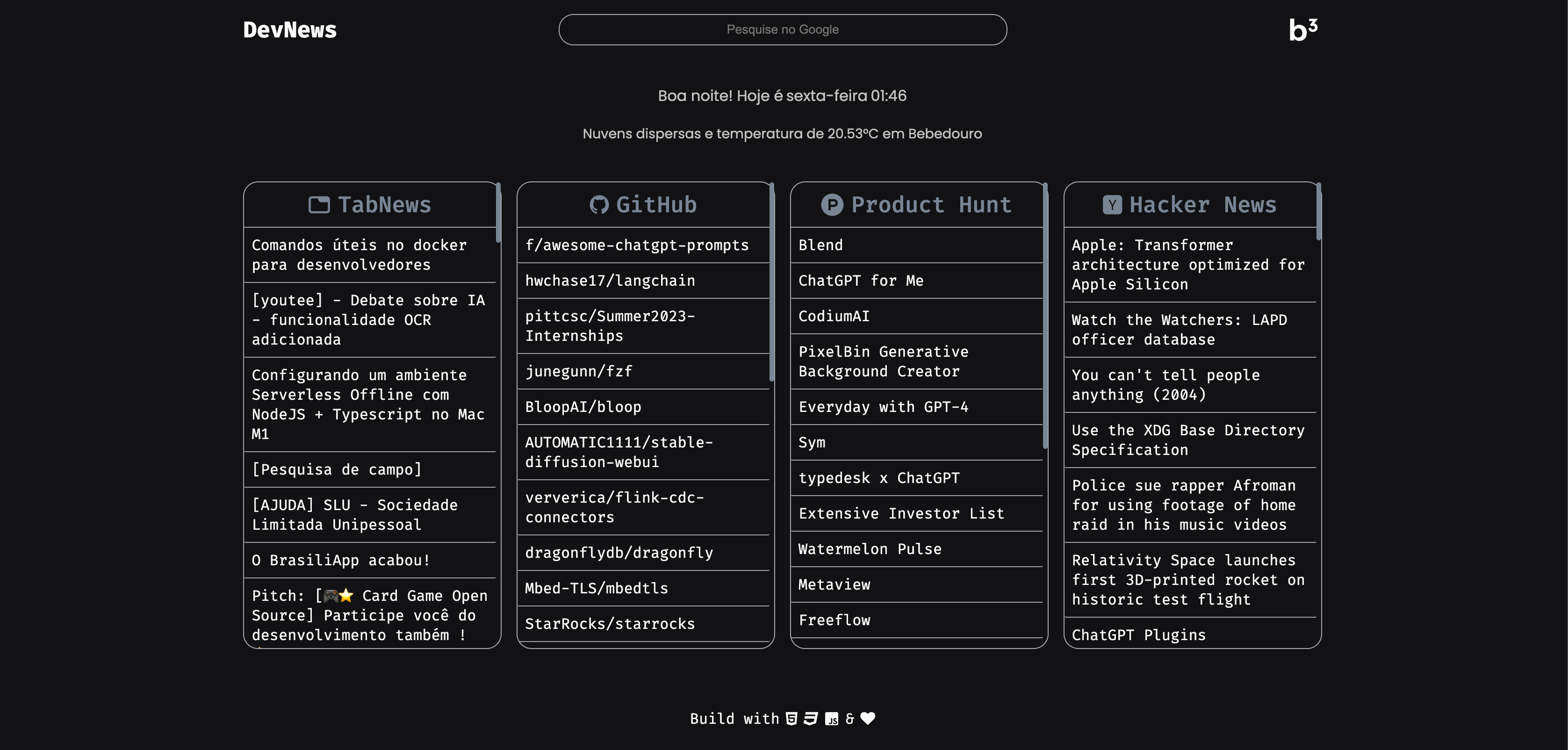The height and width of the screenshot is (750, 1568).
Task: Click the Hacker News 'Y' icon
Action: click(x=1112, y=204)
